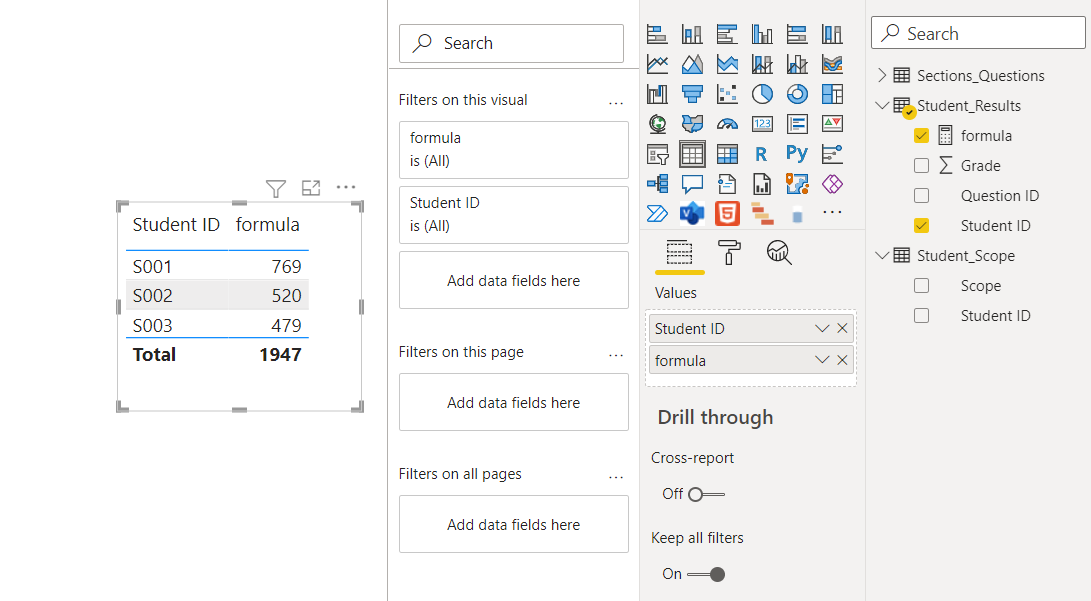Collapse the Student_Results table
This screenshot has height=601, width=1091.
pos(882,105)
